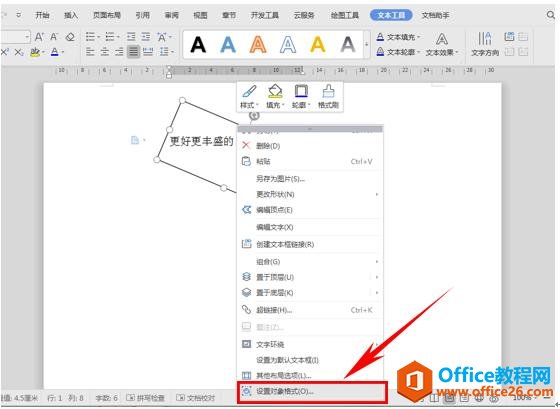
Task: Open the 样式 dropdown in mini toolbar
Action: (x=249, y=97)
